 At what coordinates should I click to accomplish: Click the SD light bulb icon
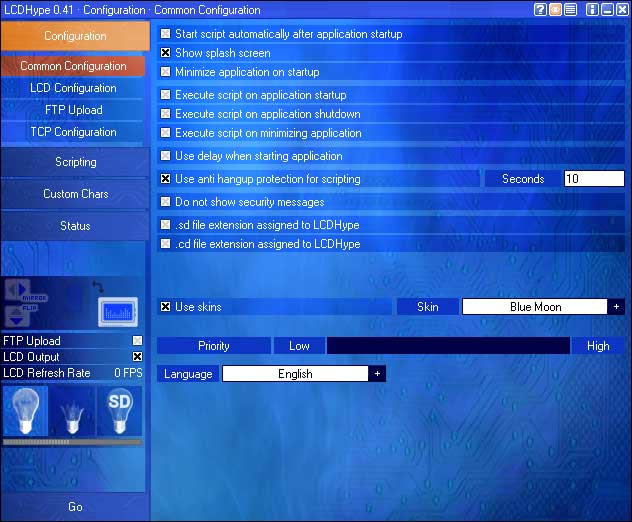click(x=118, y=410)
